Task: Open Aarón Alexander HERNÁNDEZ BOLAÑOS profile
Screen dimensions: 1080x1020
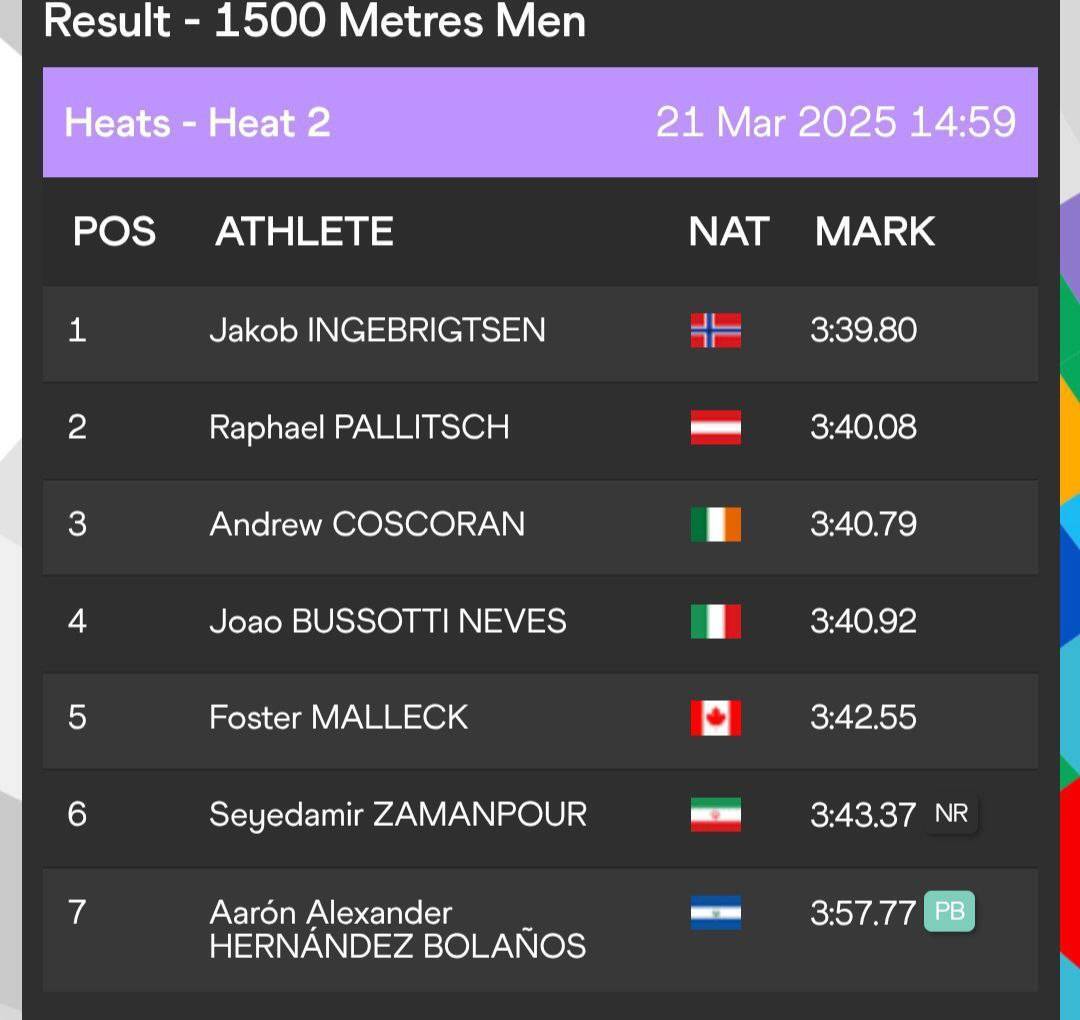Action: tap(397, 928)
